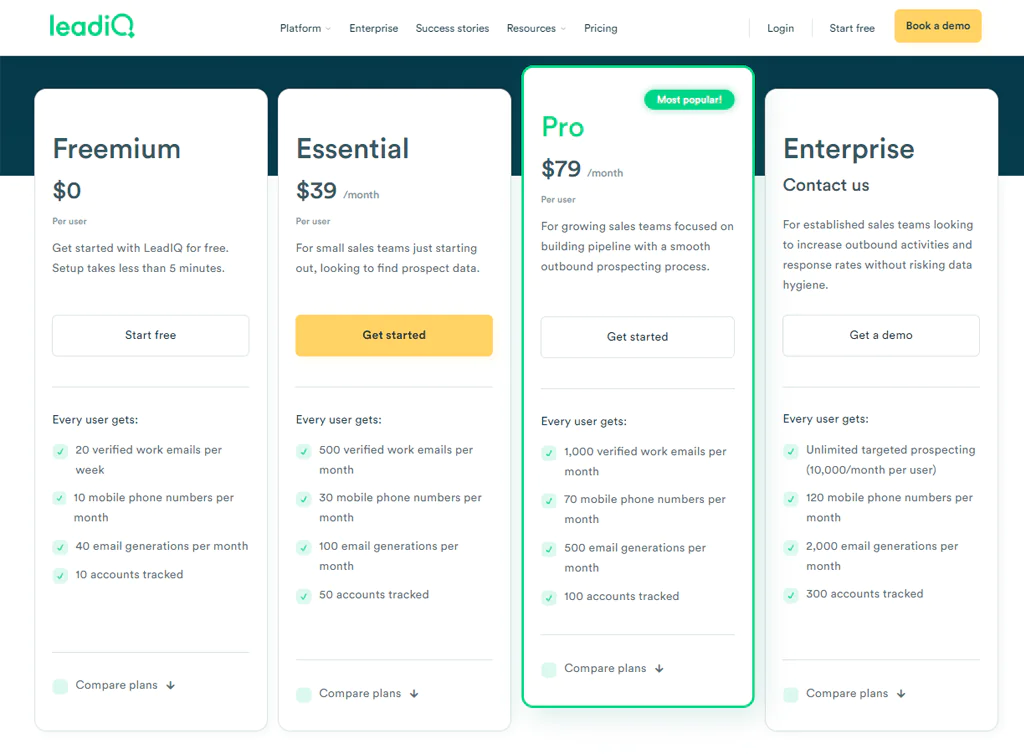Click the checkmark beside '2,000 email generations'
The width and height of the screenshot is (1024, 754).
(x=791, y=547)
